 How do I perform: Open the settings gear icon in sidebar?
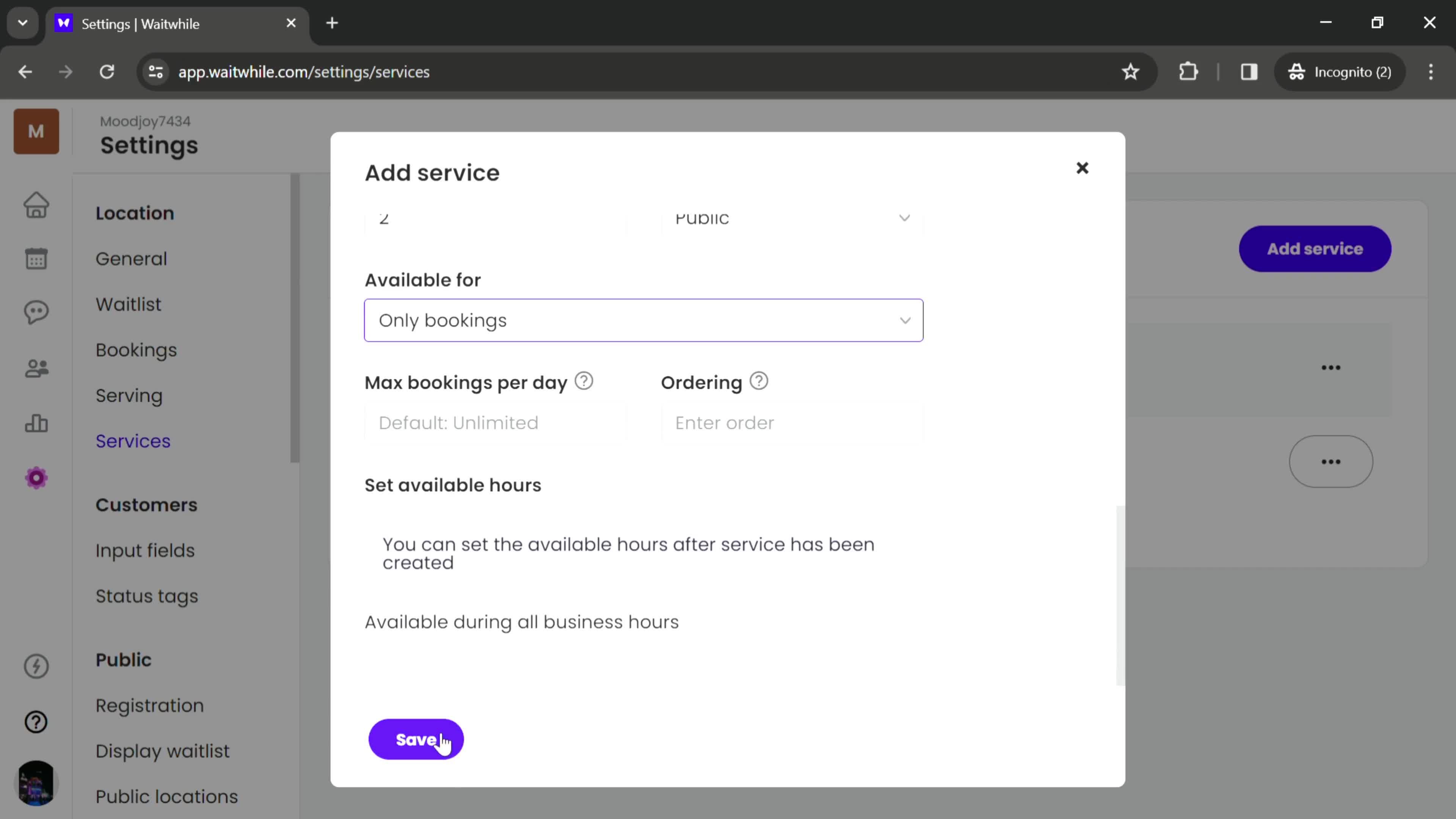coord(36,478)
